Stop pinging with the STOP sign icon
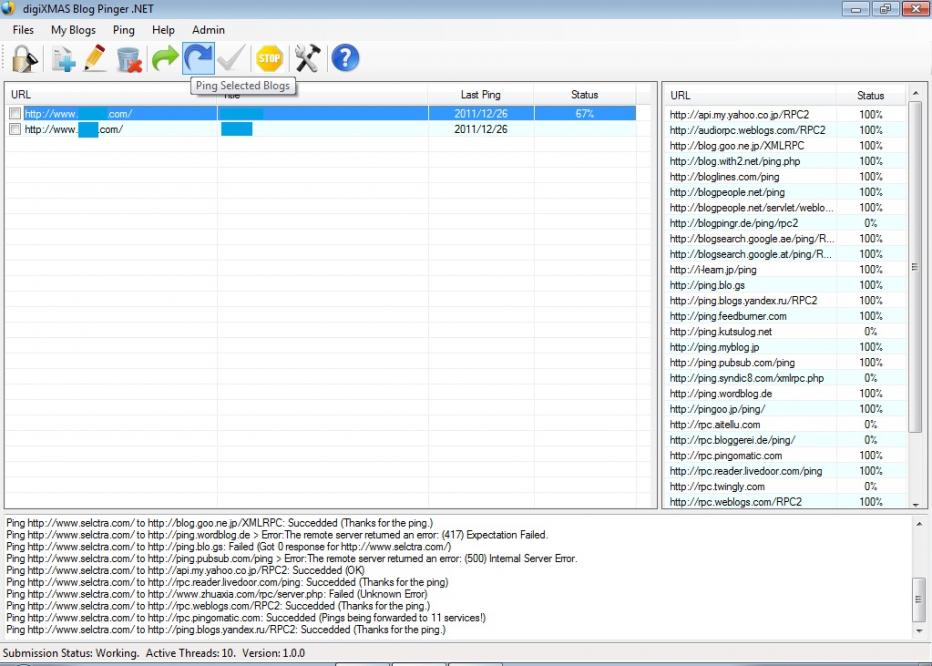The width and height of the screenshot is (932, 666). [269, 58]
